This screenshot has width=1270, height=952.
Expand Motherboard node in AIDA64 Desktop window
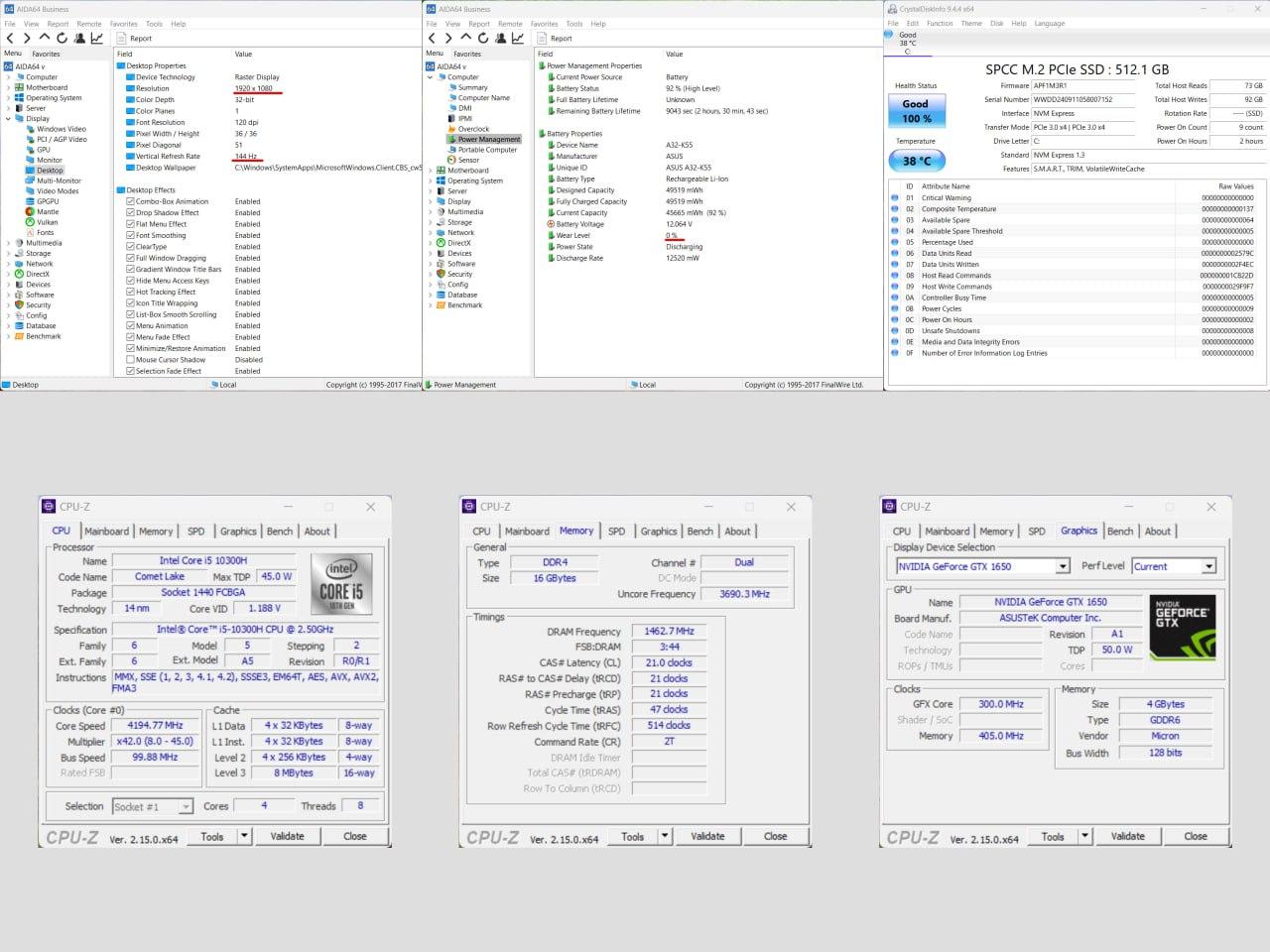click(x=8, y=87)
